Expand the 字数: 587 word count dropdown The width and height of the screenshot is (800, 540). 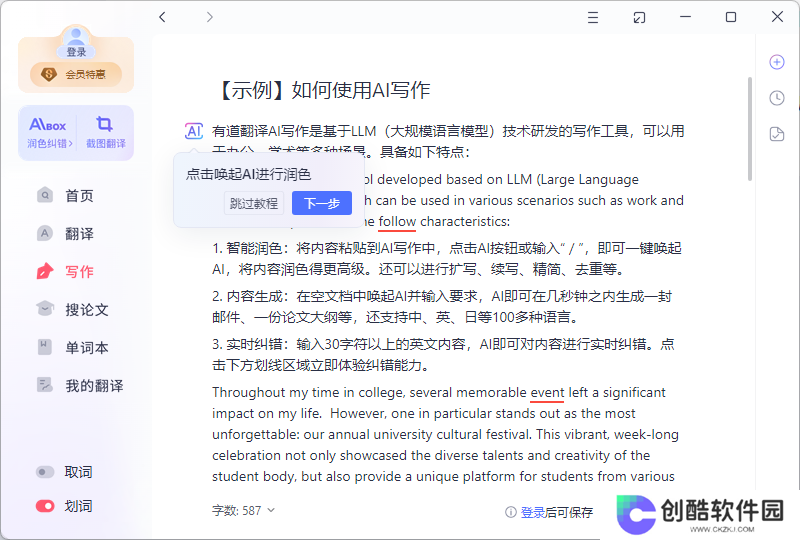(x=243, y=510)
